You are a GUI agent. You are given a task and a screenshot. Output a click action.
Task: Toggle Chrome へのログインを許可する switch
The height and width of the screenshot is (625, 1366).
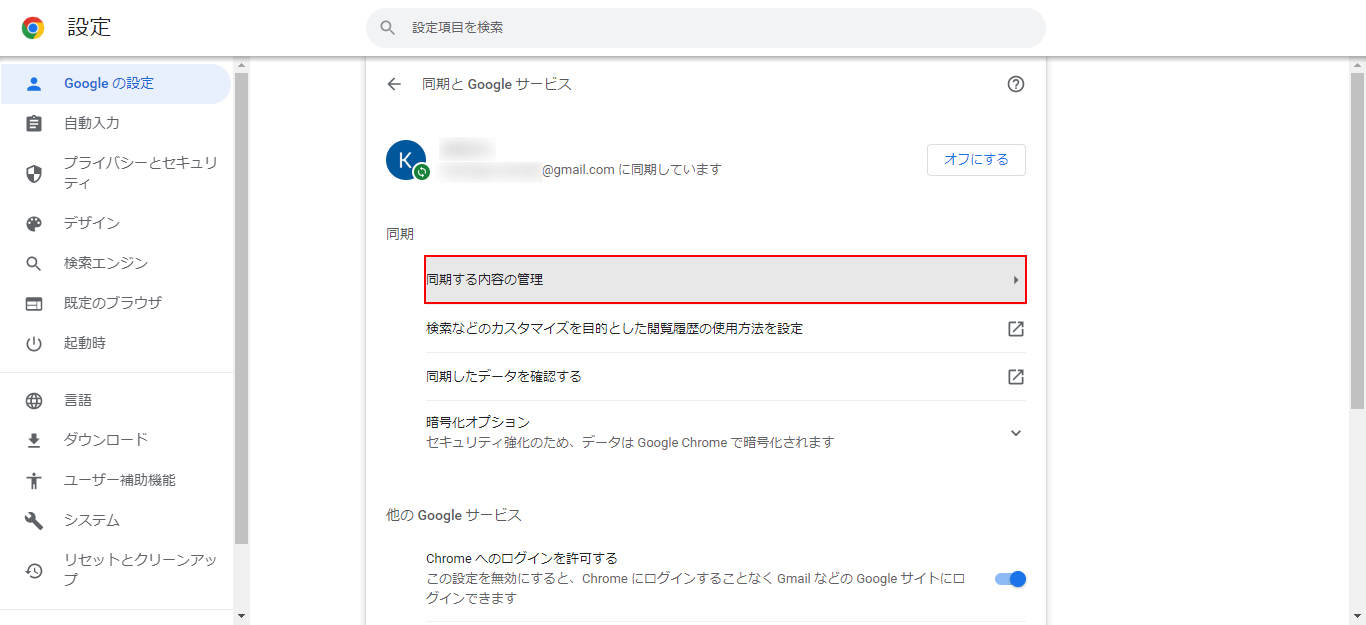click(1011, 579)
